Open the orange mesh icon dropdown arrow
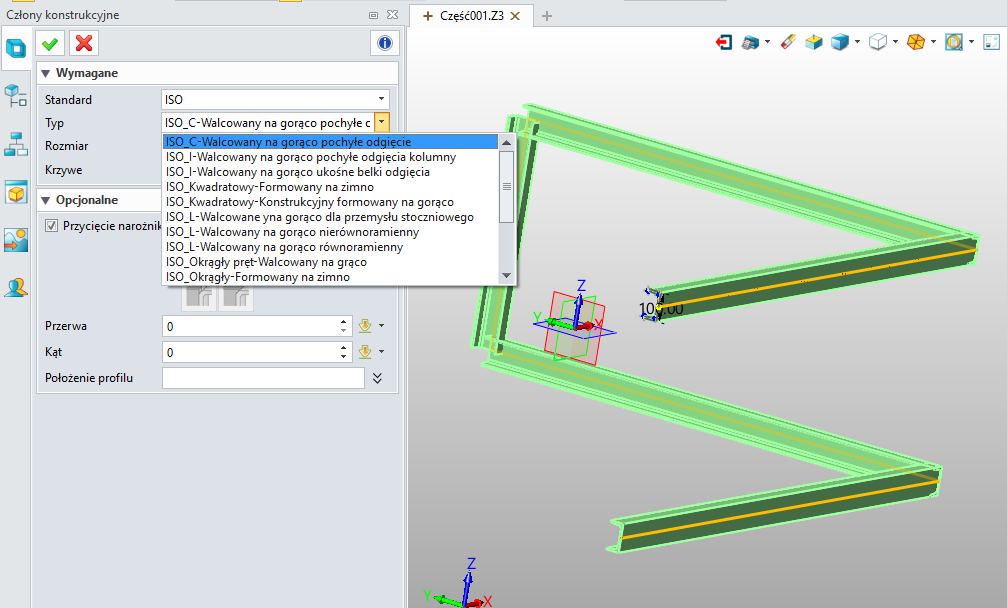Image resolution: width=1007 pixels, height=608 pixels. point(933,42)
